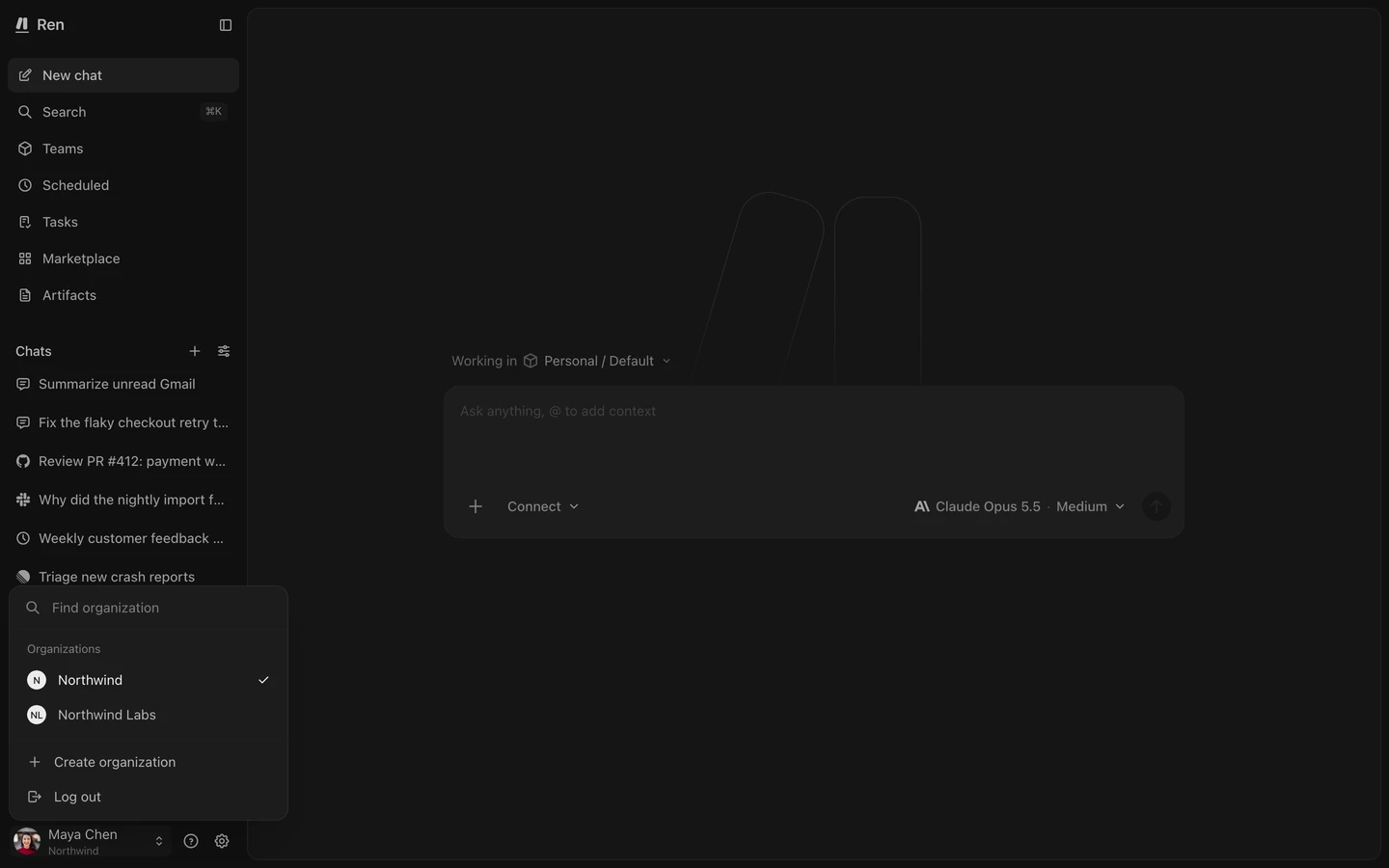Open the Marketplace
The width and height of the screenshot is (1389, 868).
tap(123, 258)
